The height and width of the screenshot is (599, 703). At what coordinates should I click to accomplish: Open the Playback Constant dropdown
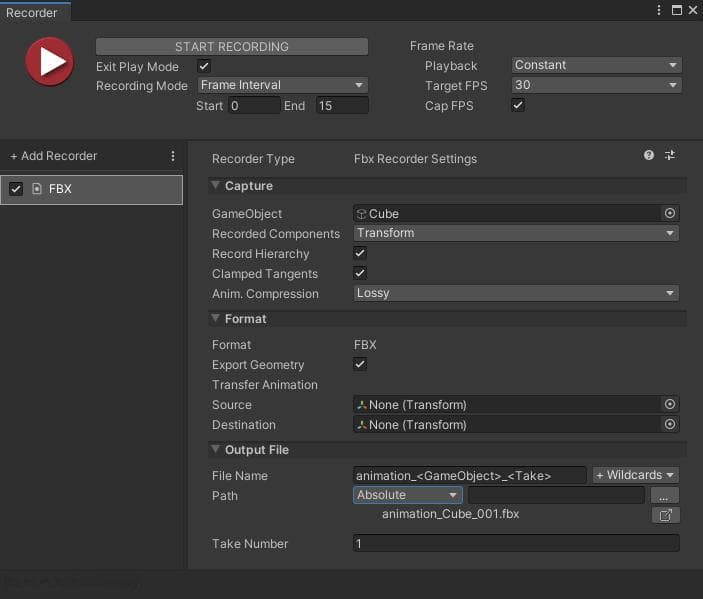pos(596,65)
